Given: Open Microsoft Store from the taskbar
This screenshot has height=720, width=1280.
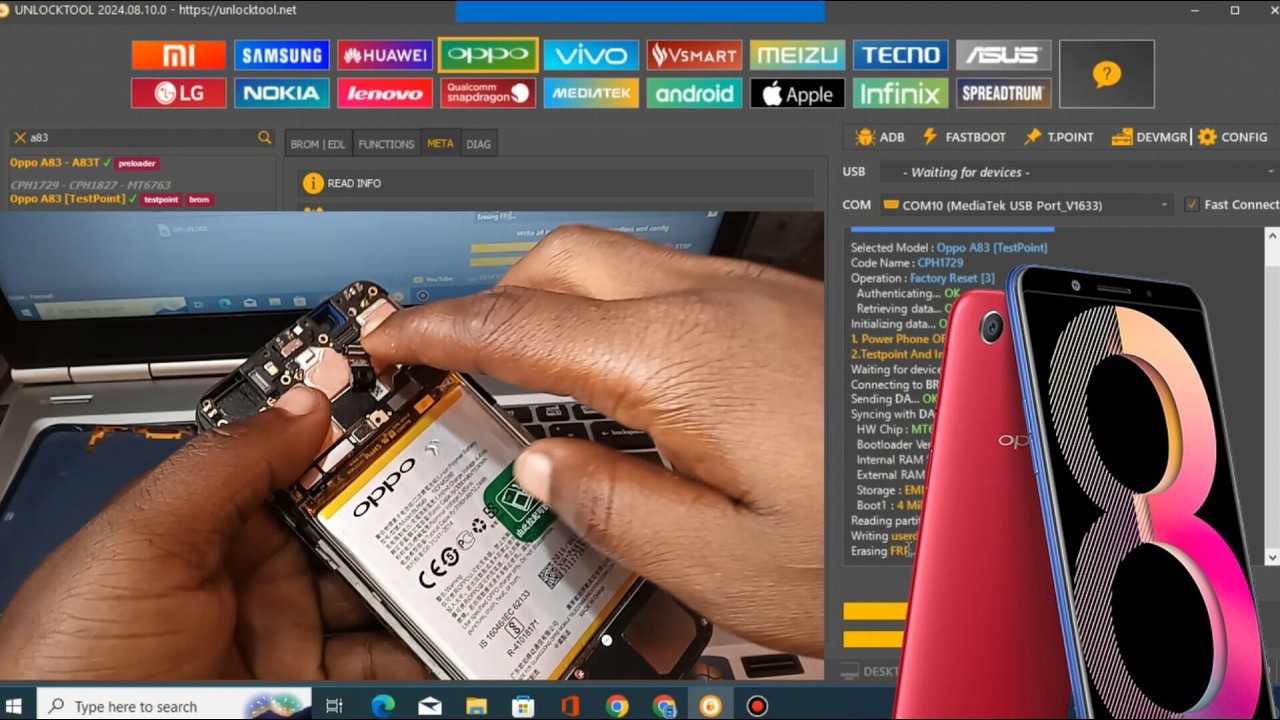Looking at the screenshot, I should pyautogui.click(x=523, y=706).
